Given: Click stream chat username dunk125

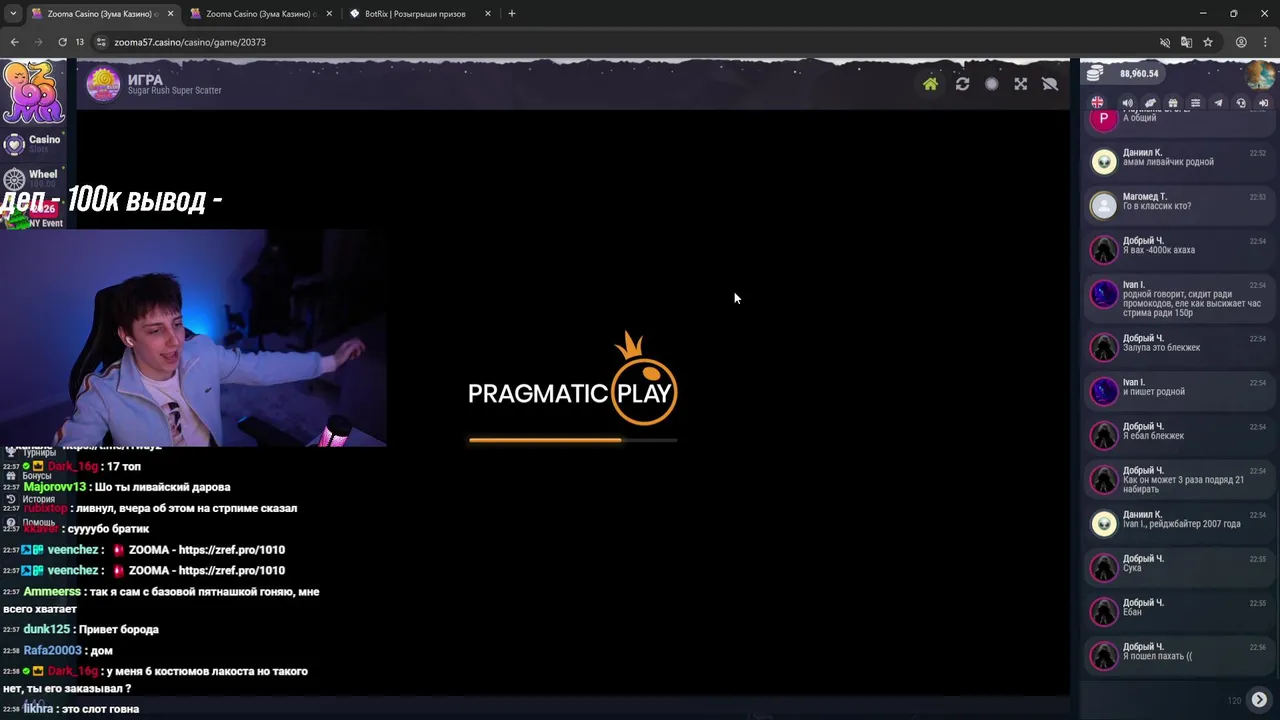Looking at the screenshot, I should [46, 629].
